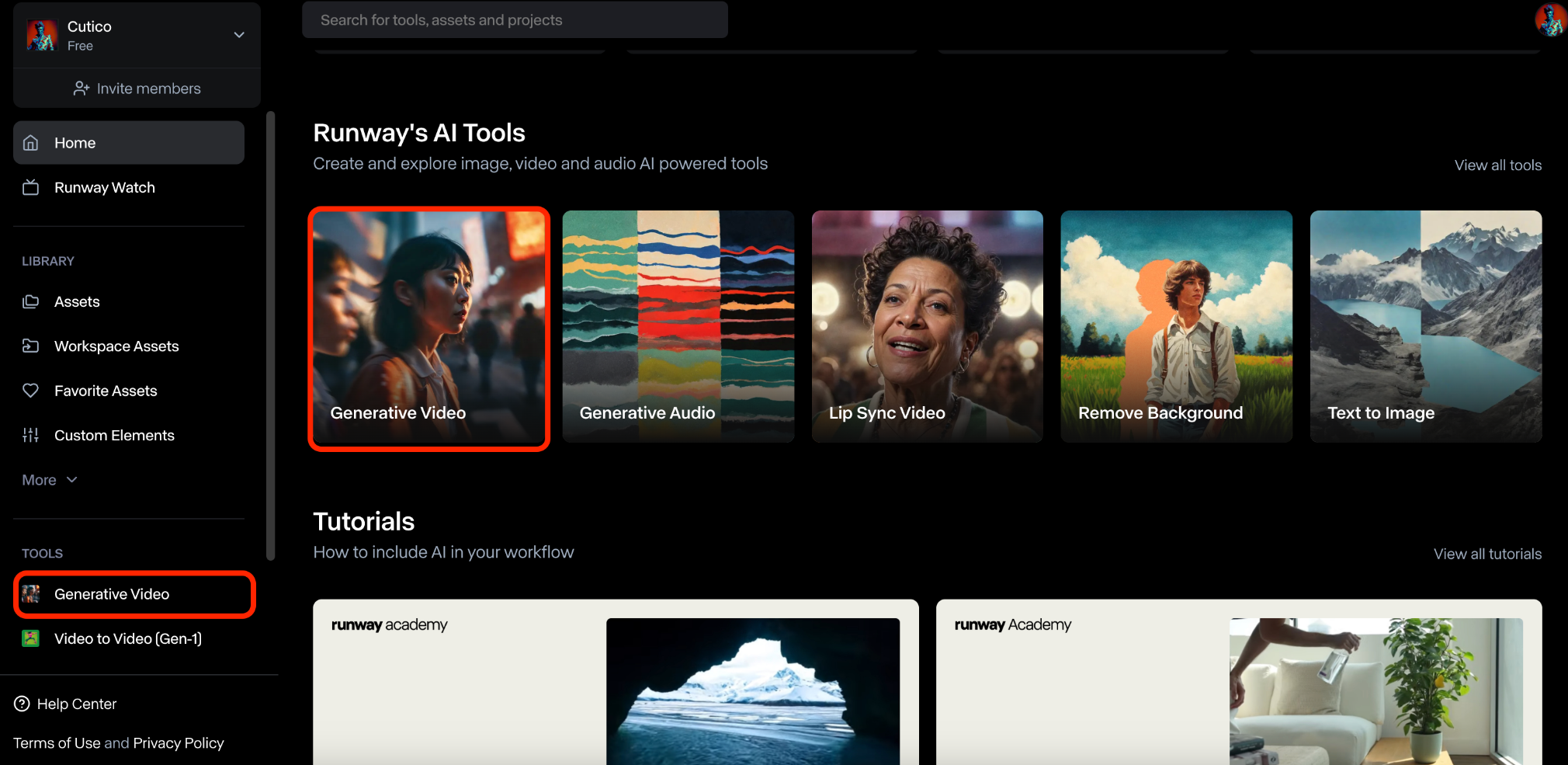Click the sidebar vertical scrollbar
The image size is (1568, 765).
tap(270, 336)
